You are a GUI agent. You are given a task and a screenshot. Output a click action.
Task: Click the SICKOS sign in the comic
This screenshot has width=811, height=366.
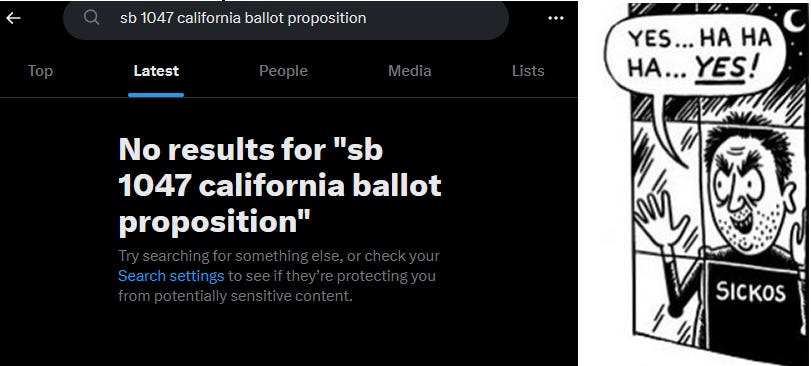(x=750, y=293)
